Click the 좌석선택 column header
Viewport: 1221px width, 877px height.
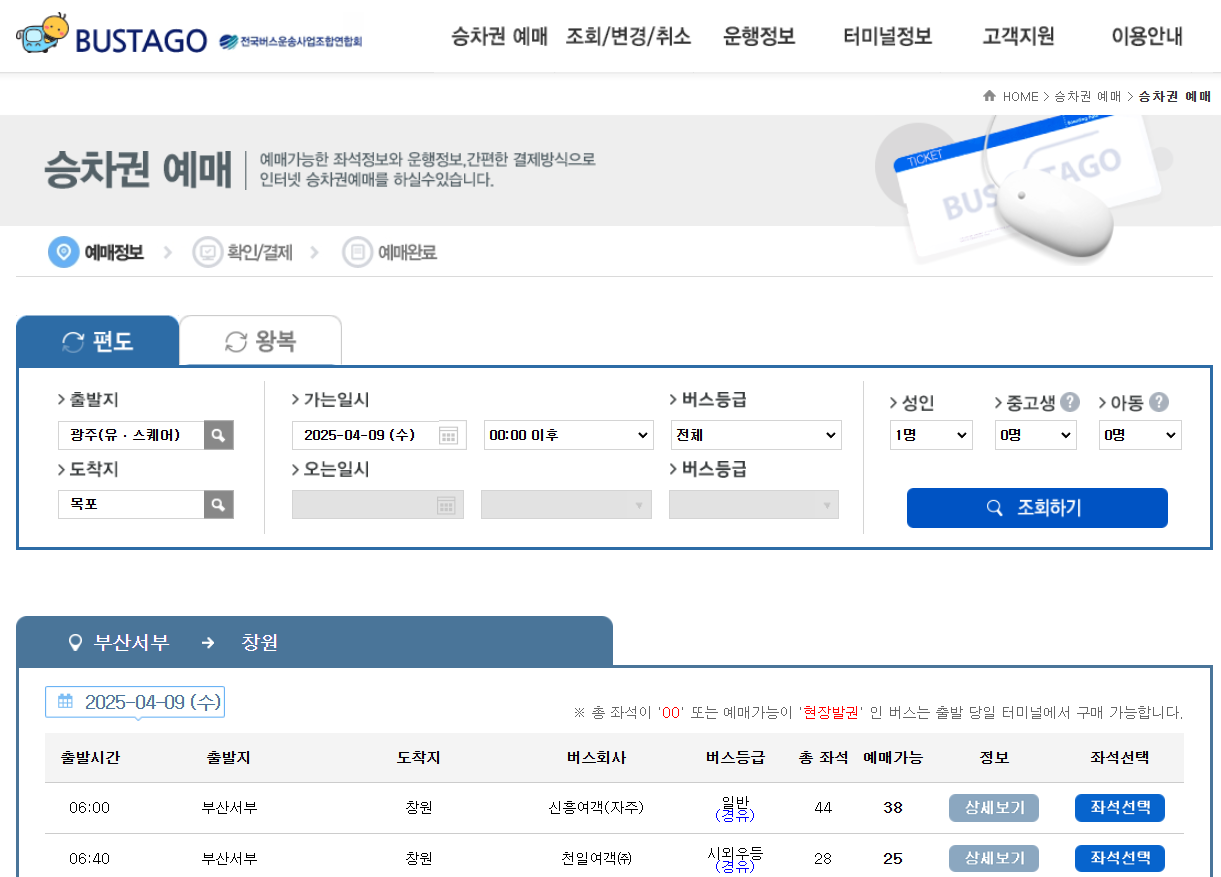[1120, 758]
